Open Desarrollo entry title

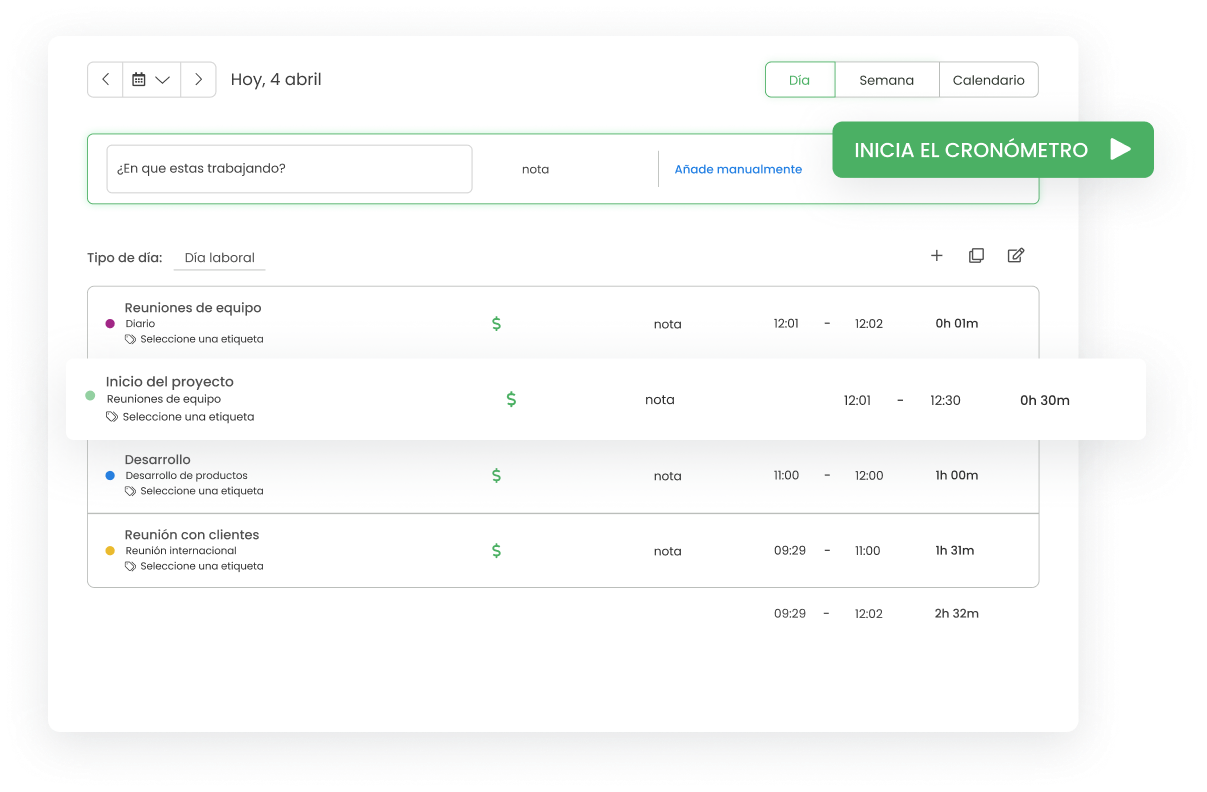157,460
